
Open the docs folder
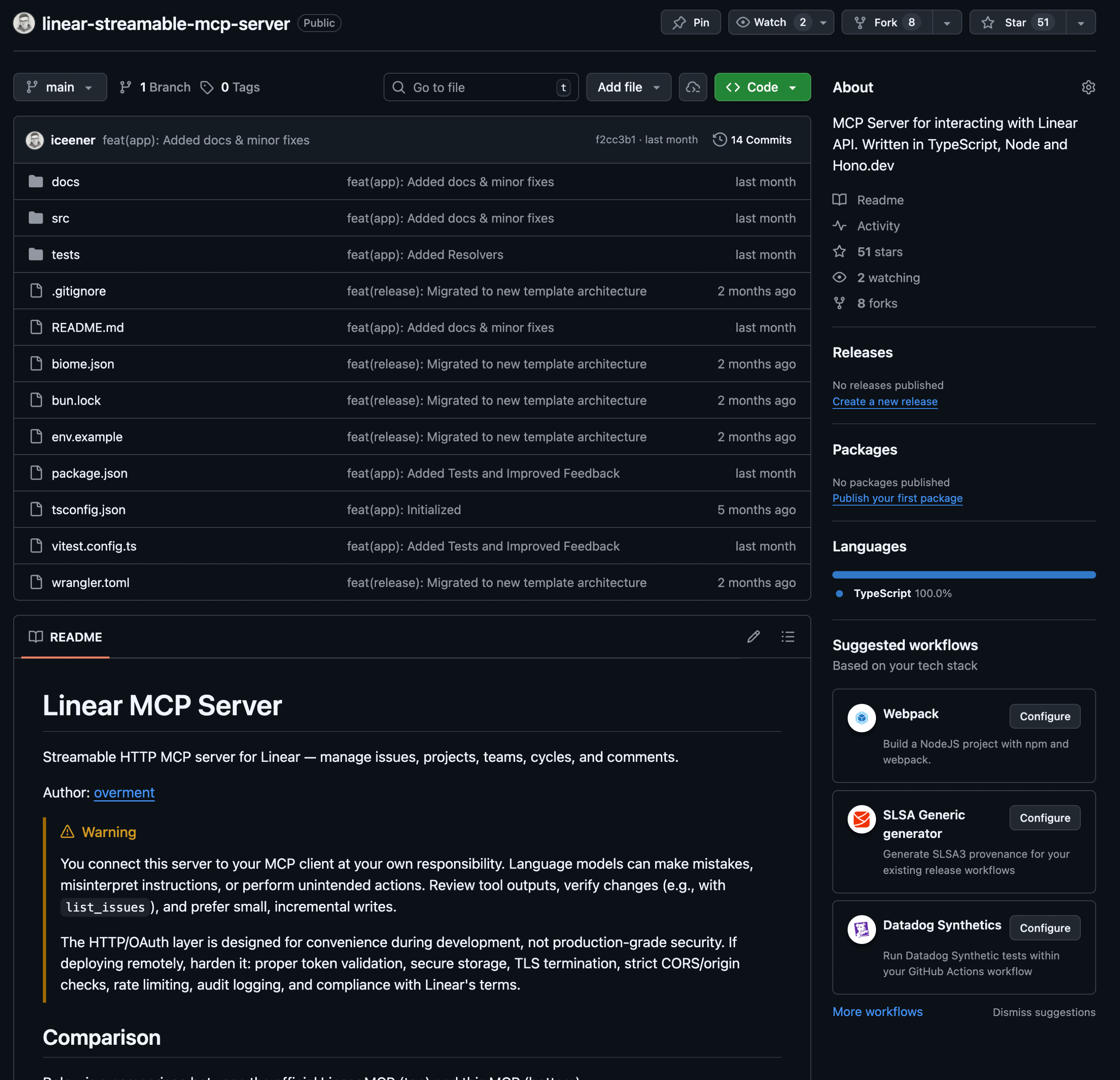click(65, 182)
